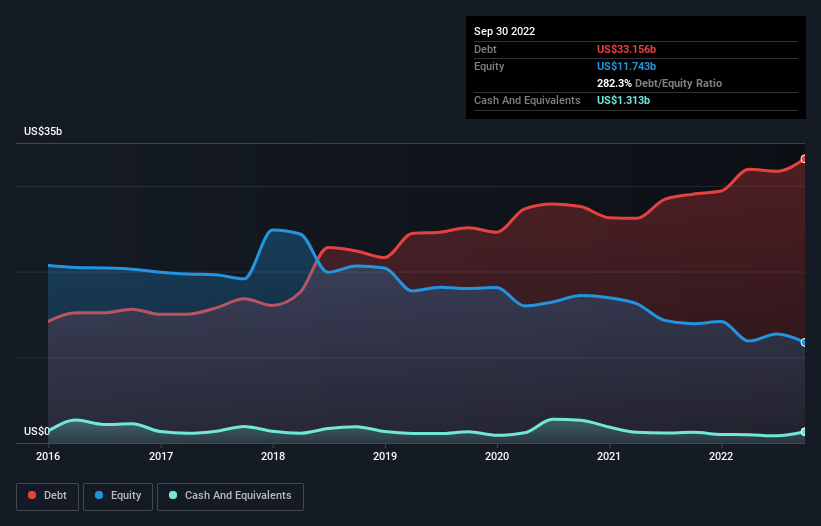Click the US$1.313b cash value
The height and width of the screenshot is (526, 821).
623,100
